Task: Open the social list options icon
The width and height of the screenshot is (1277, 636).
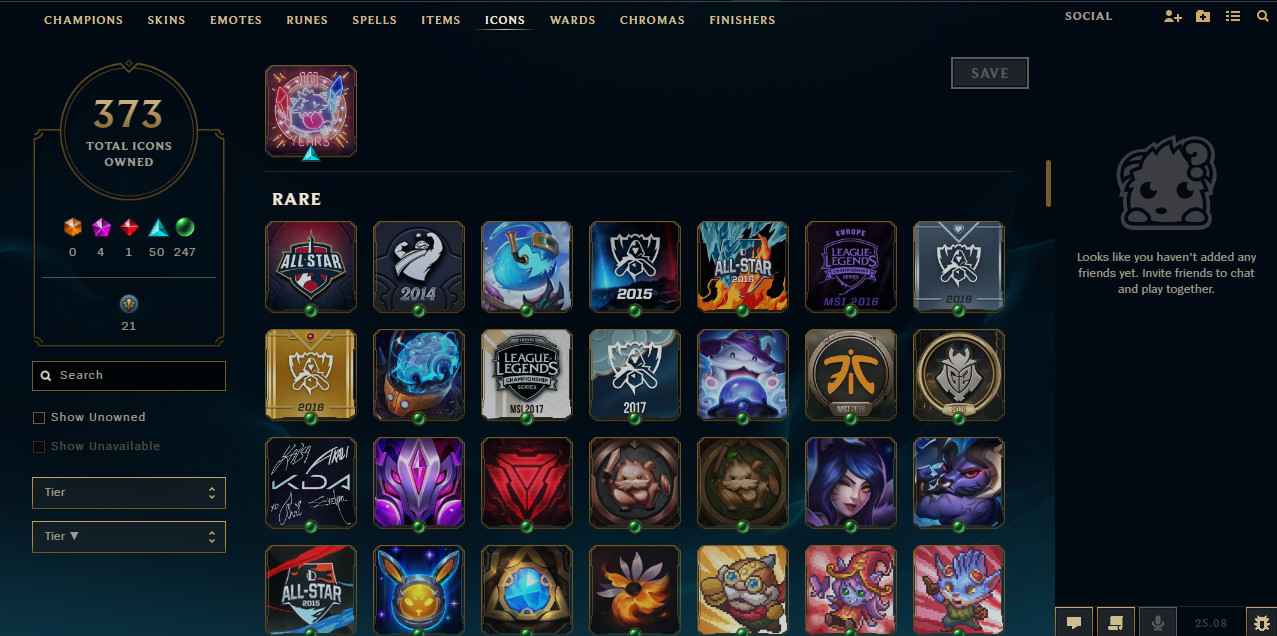Action: click(1233, 17)
